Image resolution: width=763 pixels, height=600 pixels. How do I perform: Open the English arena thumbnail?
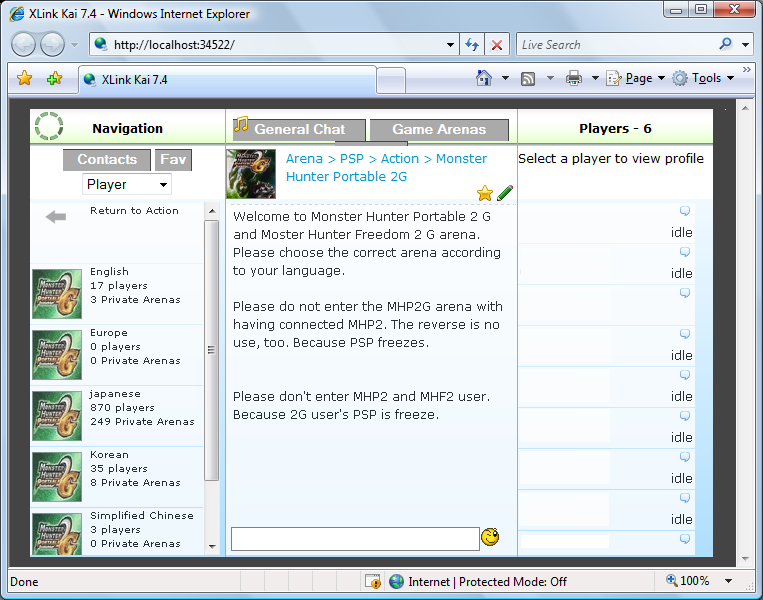coord(57,294)
